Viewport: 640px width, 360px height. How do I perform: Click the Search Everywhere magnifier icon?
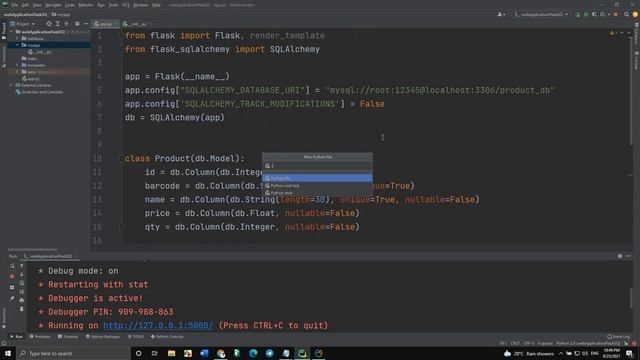click(x=626, y=14)
